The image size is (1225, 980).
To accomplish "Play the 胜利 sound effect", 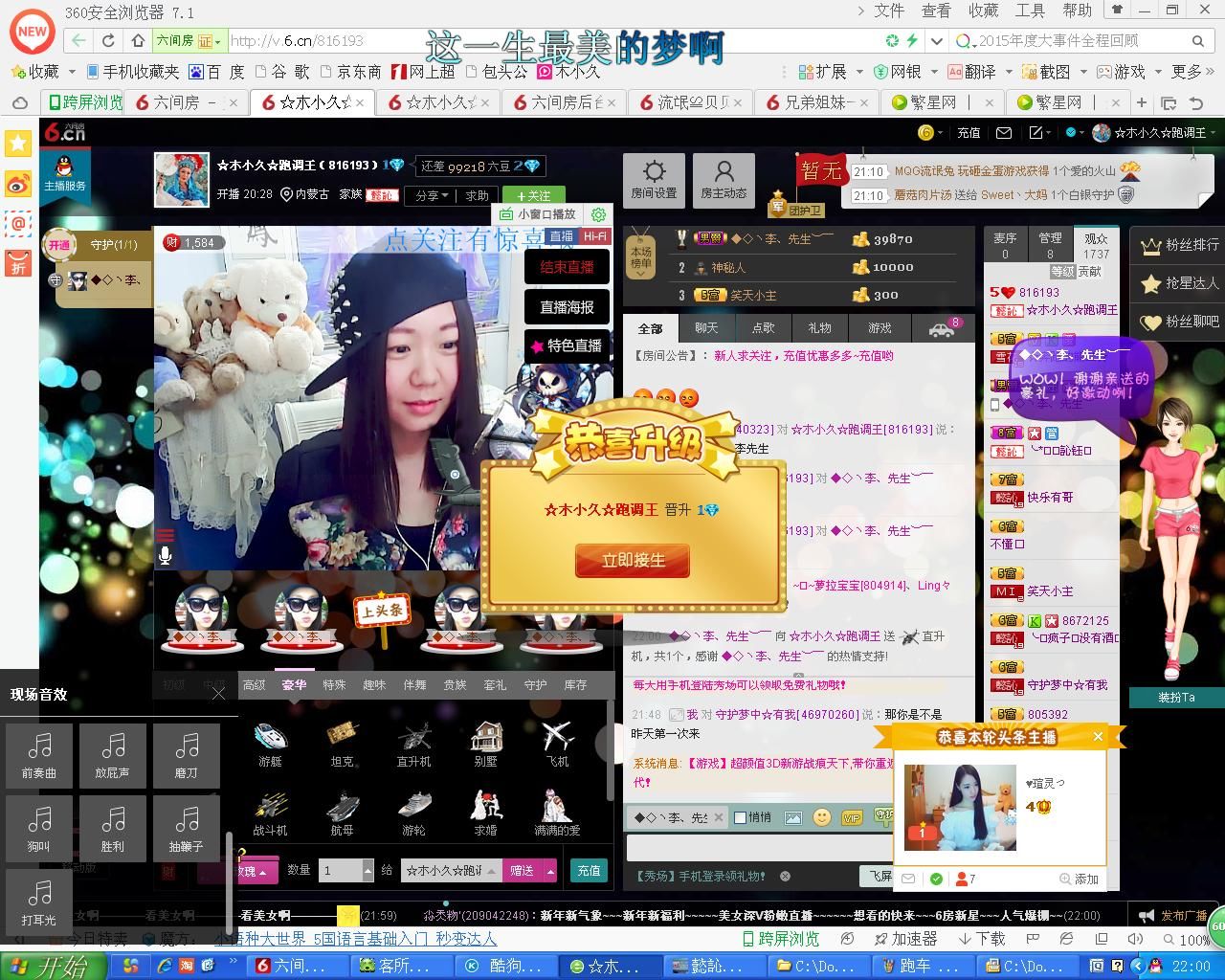I will click(x=113, y=828).
